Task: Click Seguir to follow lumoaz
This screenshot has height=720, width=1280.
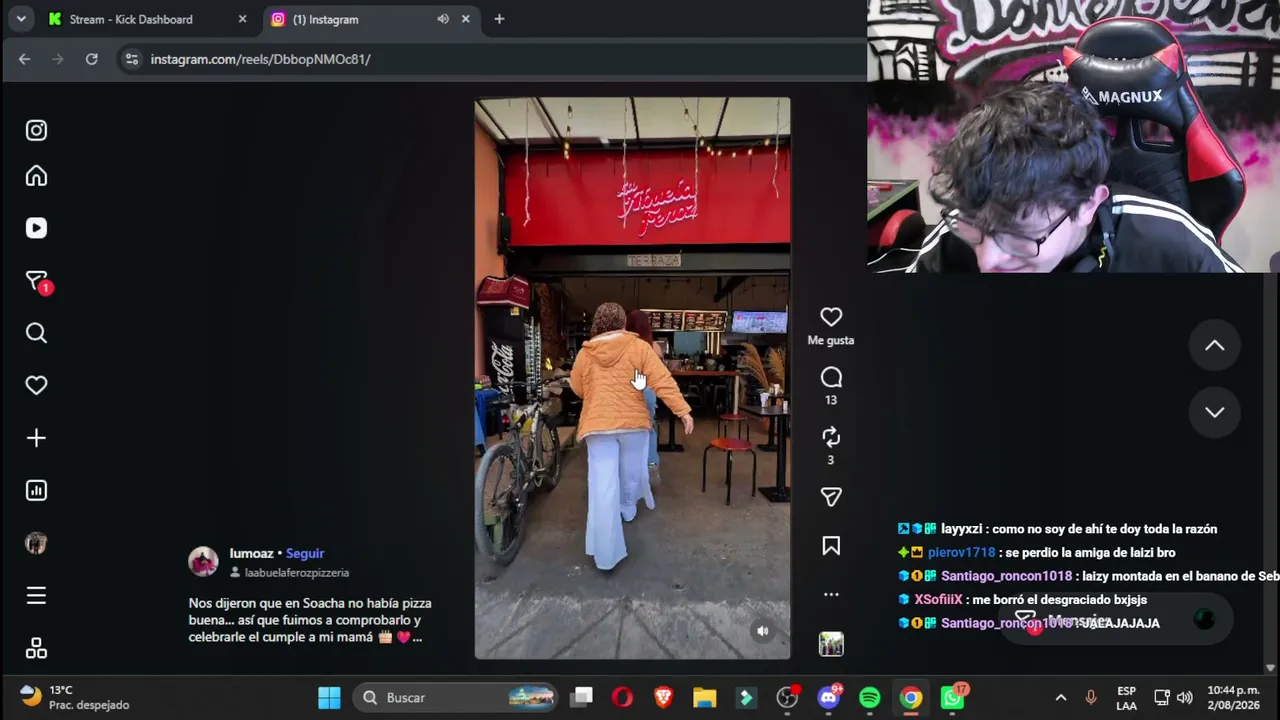Action: 305,553
